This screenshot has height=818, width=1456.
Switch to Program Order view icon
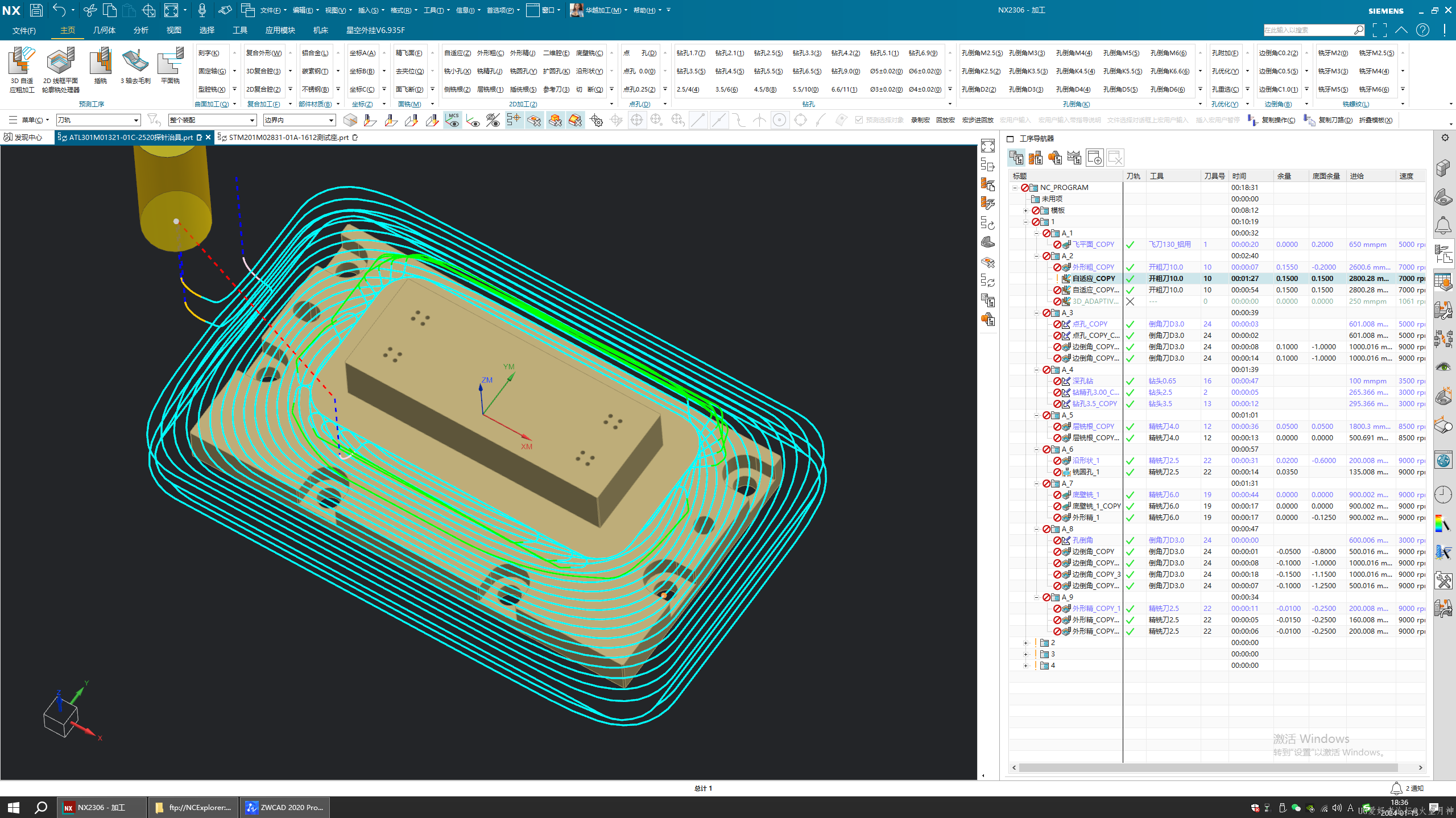point(1016,158)
